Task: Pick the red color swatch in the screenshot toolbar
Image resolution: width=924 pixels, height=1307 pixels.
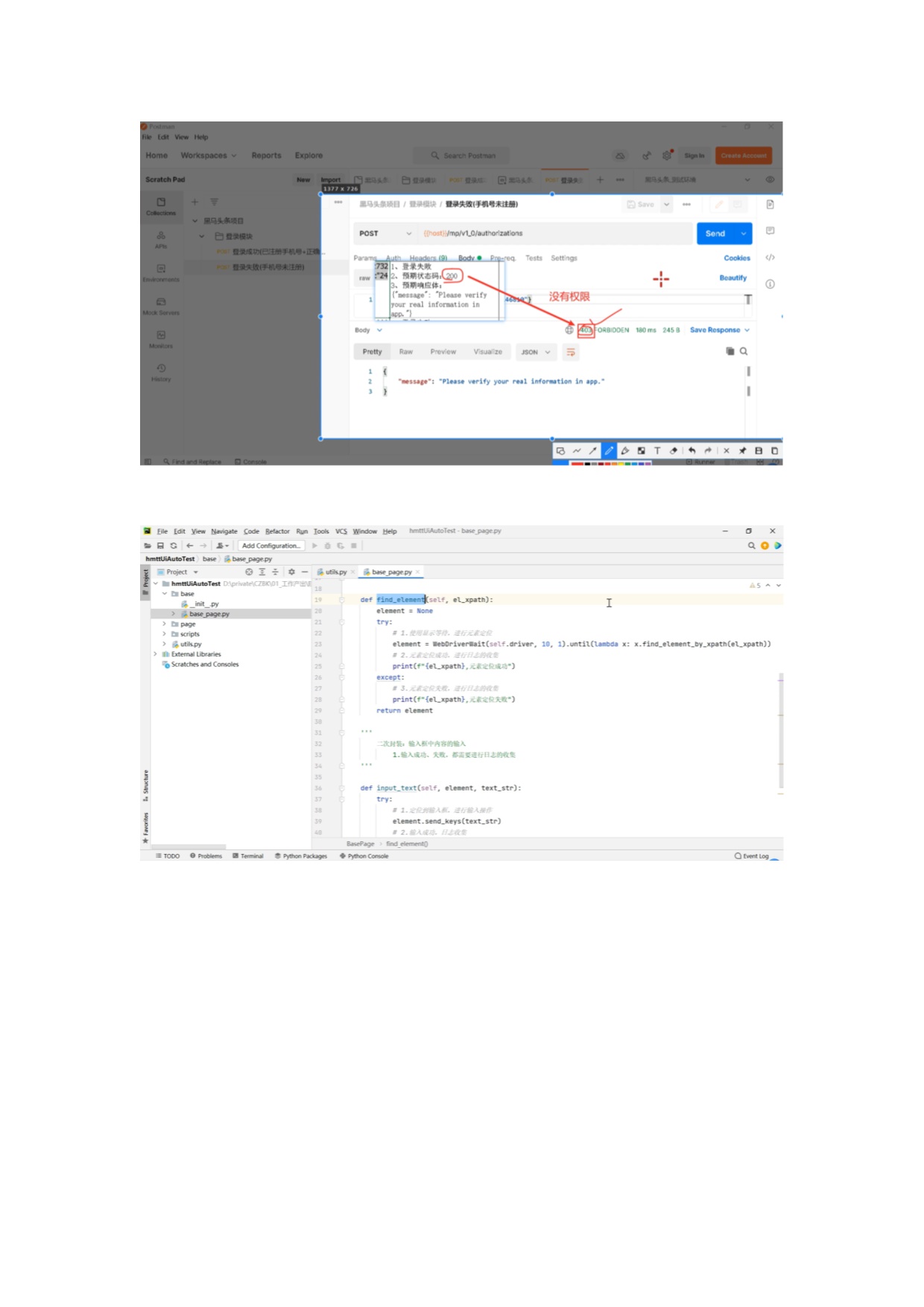Action: (x=577, y=463)
